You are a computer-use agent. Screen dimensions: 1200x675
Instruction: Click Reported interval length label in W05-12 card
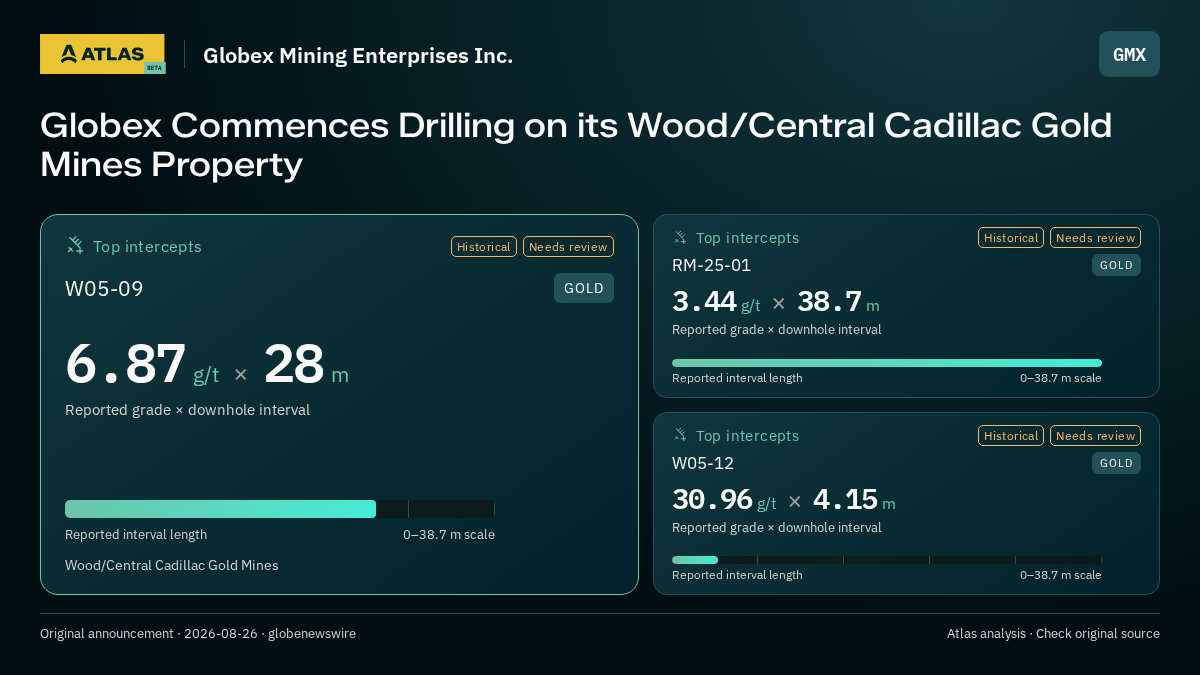pyautogui.click(x=737, y=575)
